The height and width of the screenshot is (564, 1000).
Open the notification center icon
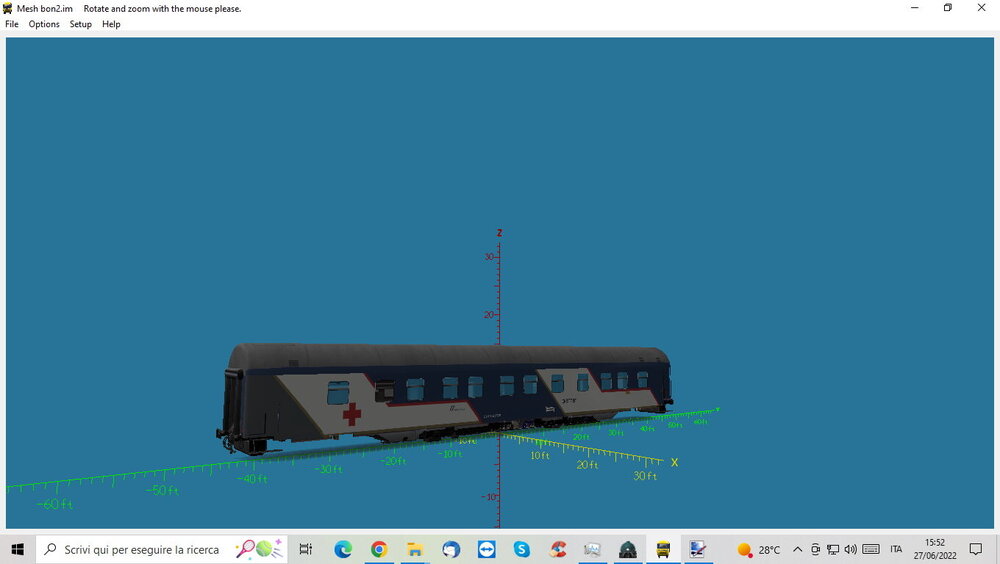[x=976, y=549]
